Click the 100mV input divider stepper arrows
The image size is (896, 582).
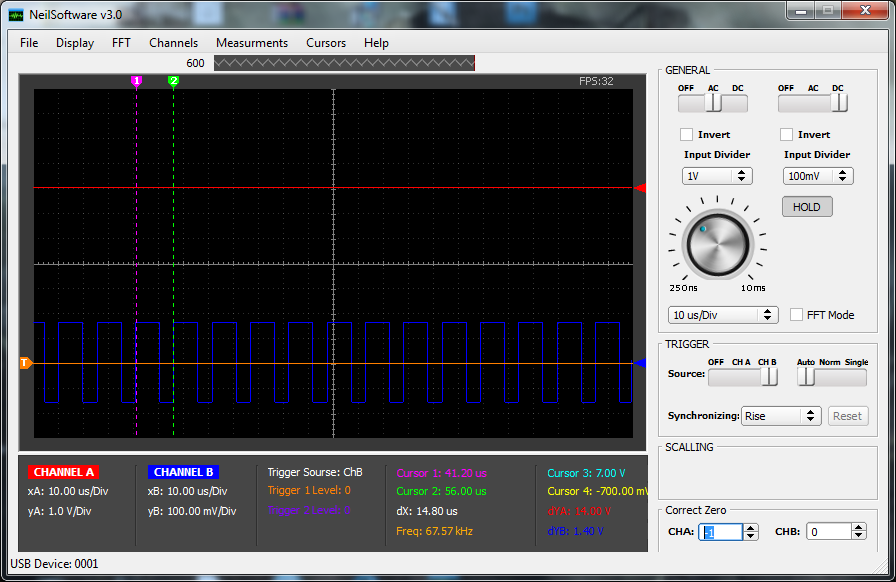tap(842, 176)
